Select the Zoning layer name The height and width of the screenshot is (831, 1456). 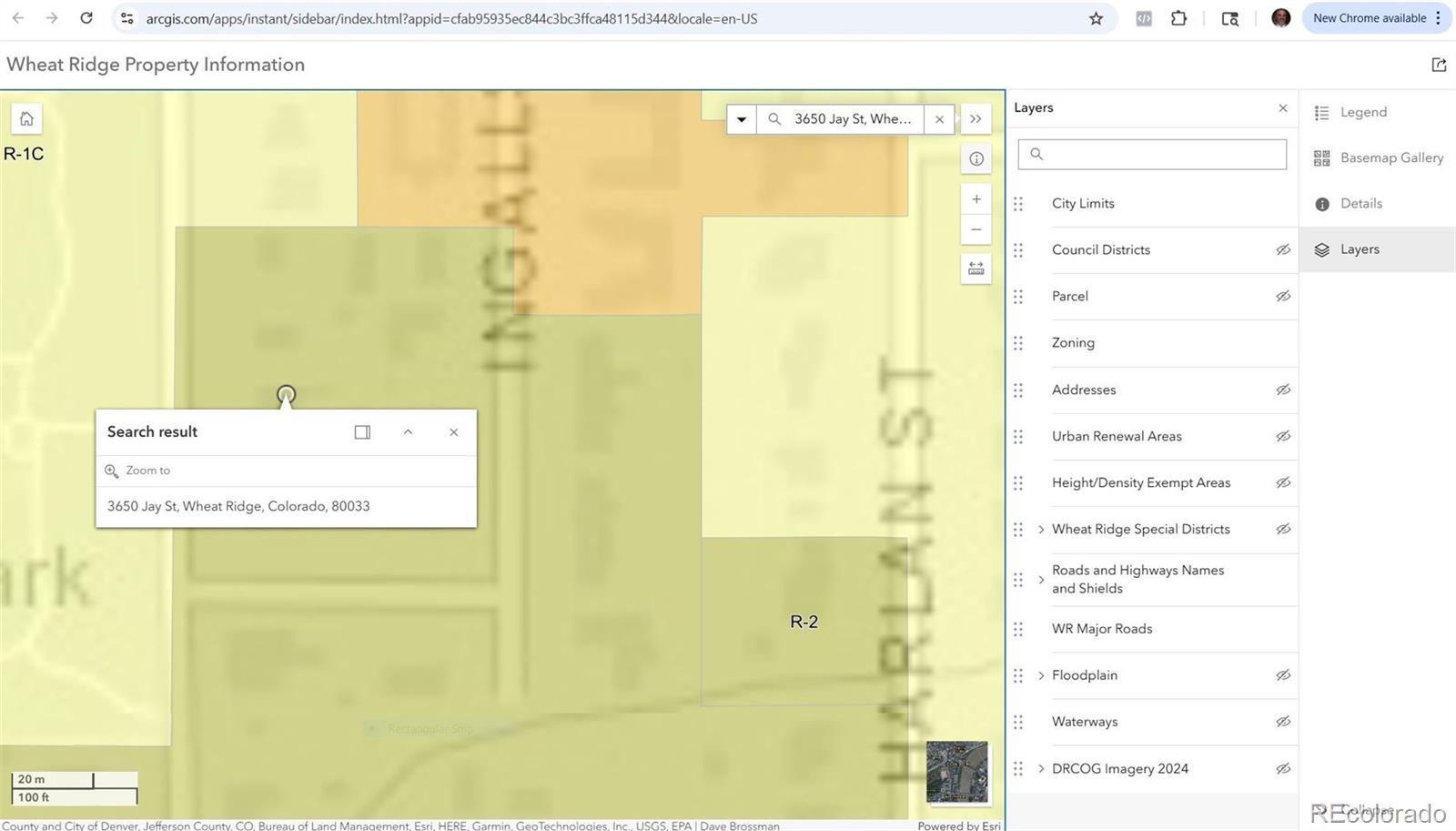pyautogui.click(x=1073, y=342)
